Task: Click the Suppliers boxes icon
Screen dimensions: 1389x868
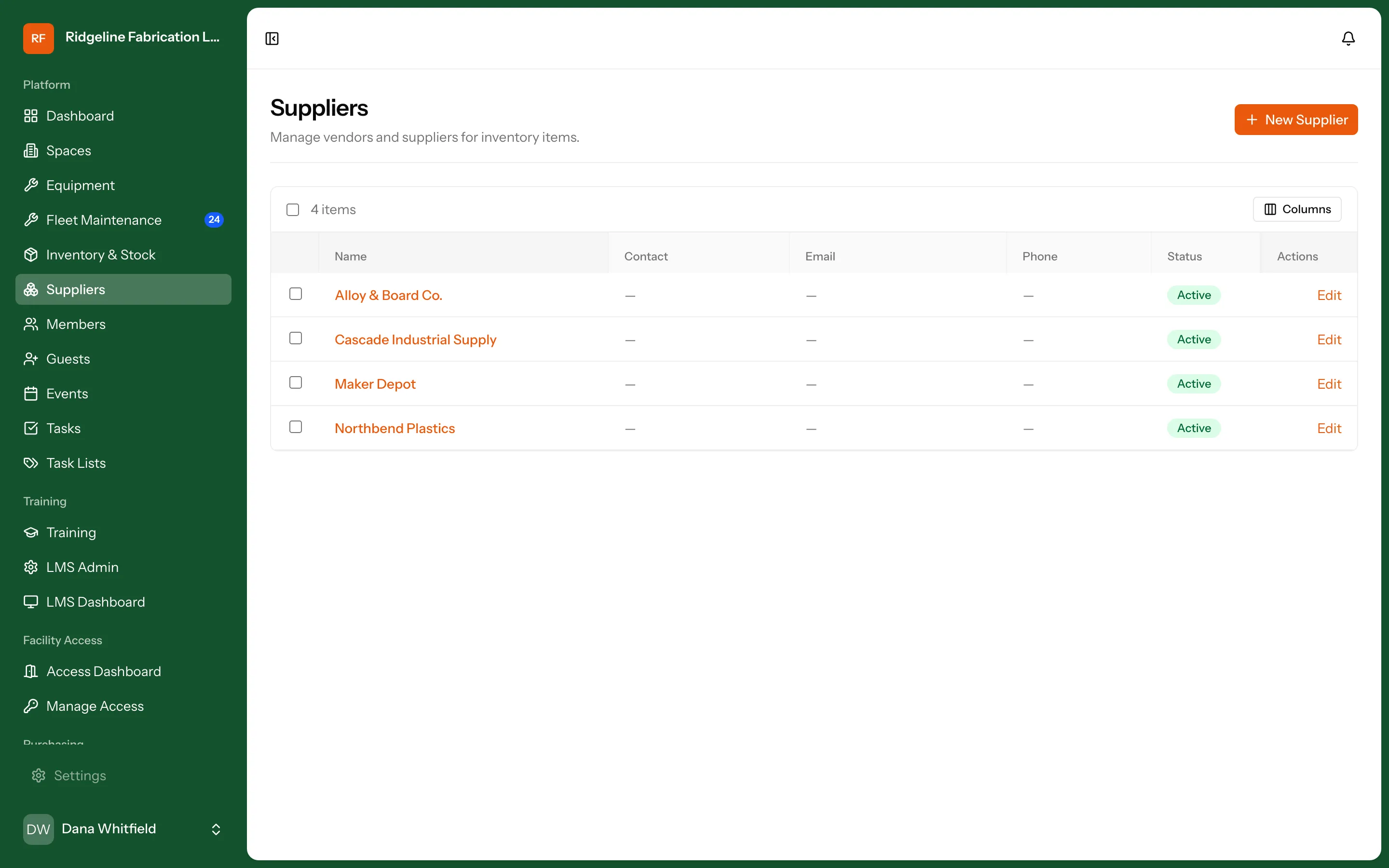Action: 31,289
